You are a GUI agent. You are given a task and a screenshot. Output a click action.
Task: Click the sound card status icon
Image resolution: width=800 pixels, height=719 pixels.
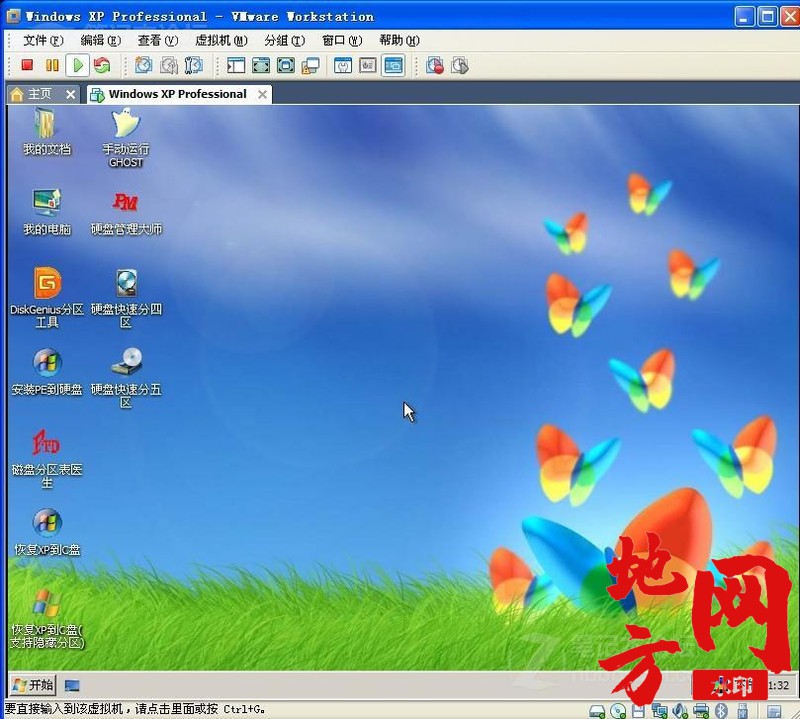pyautogui.click(x=680, y=711)
